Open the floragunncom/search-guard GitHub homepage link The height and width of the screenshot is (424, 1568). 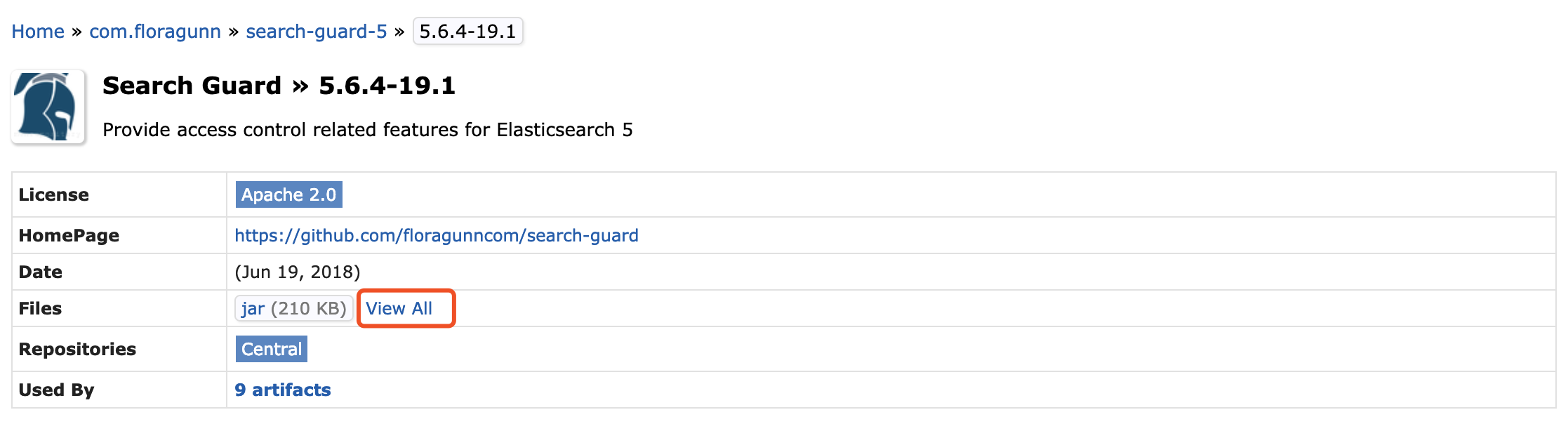(437, 235)
